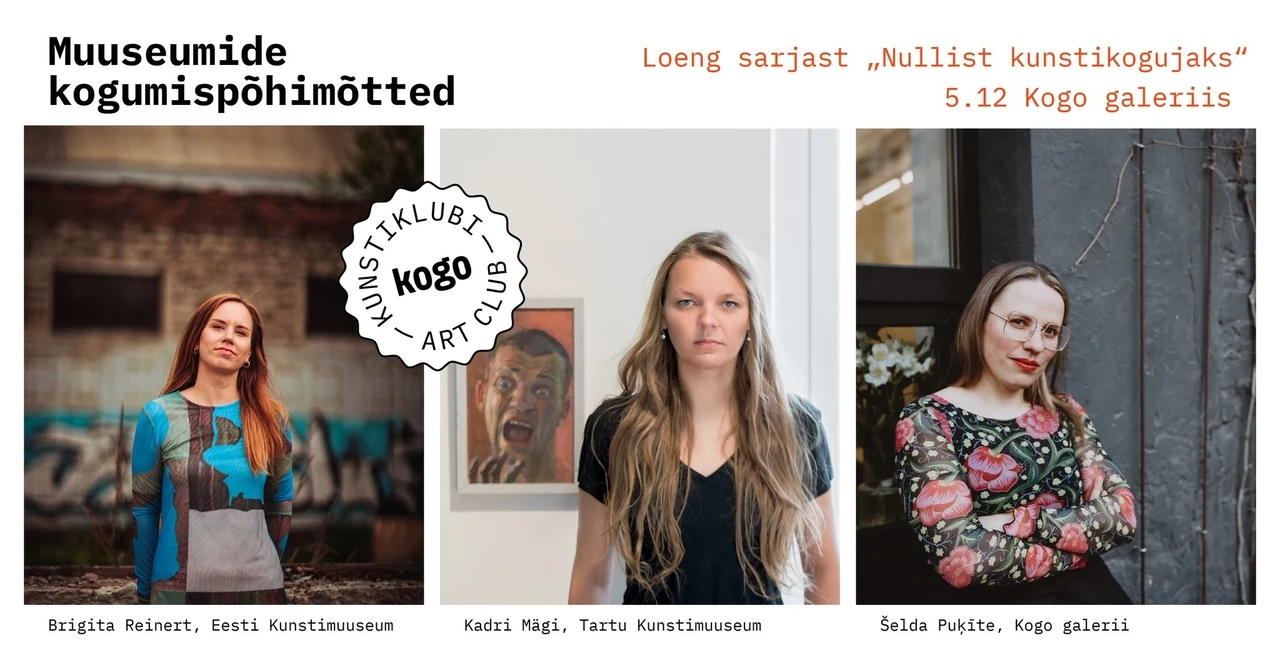Select the photo of the woman in blue patterned top
The height and width of the screenshot is (670, 1280).
[224, 365]
